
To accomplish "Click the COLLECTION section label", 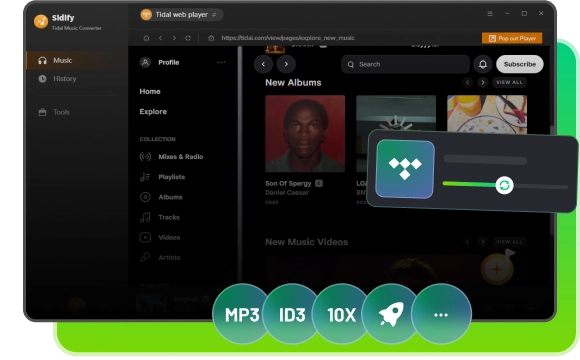I will [157, 139].
